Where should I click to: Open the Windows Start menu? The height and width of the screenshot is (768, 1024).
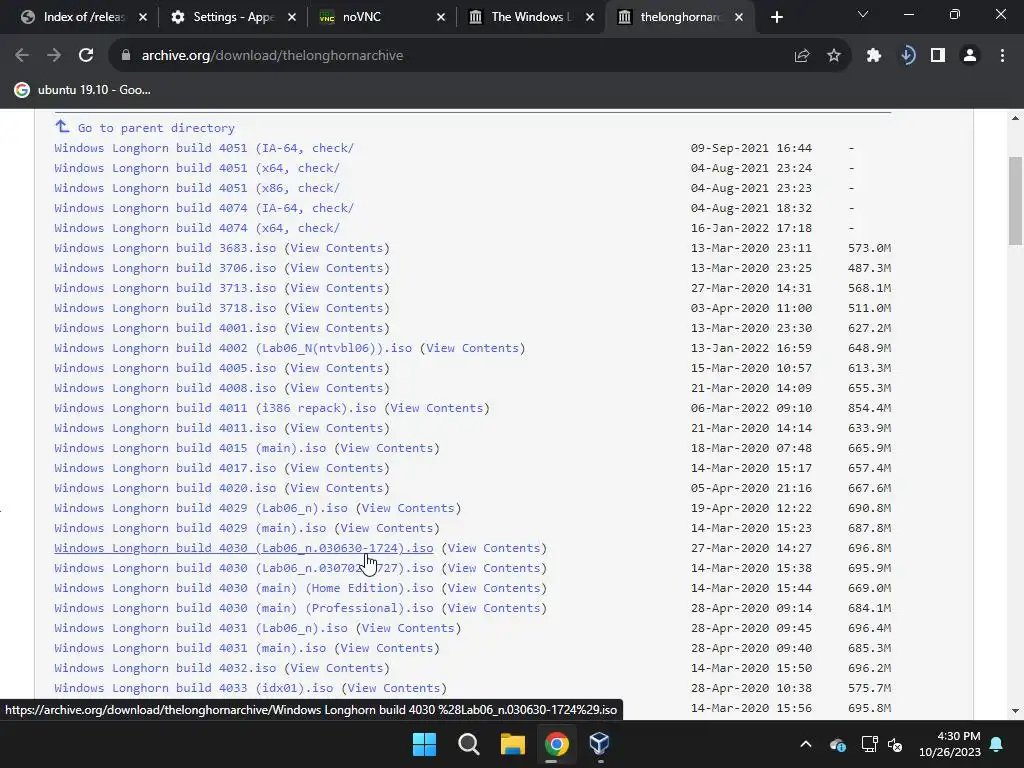(x=424, y=744)
